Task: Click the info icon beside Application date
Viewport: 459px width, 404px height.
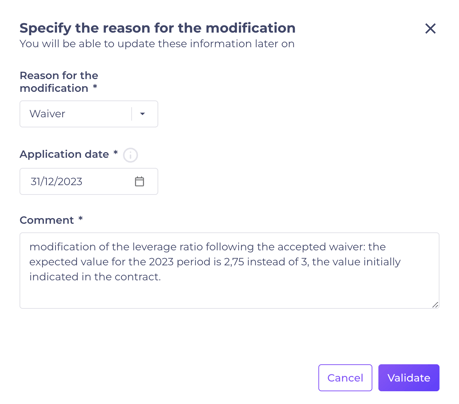Action: [130, 155]
